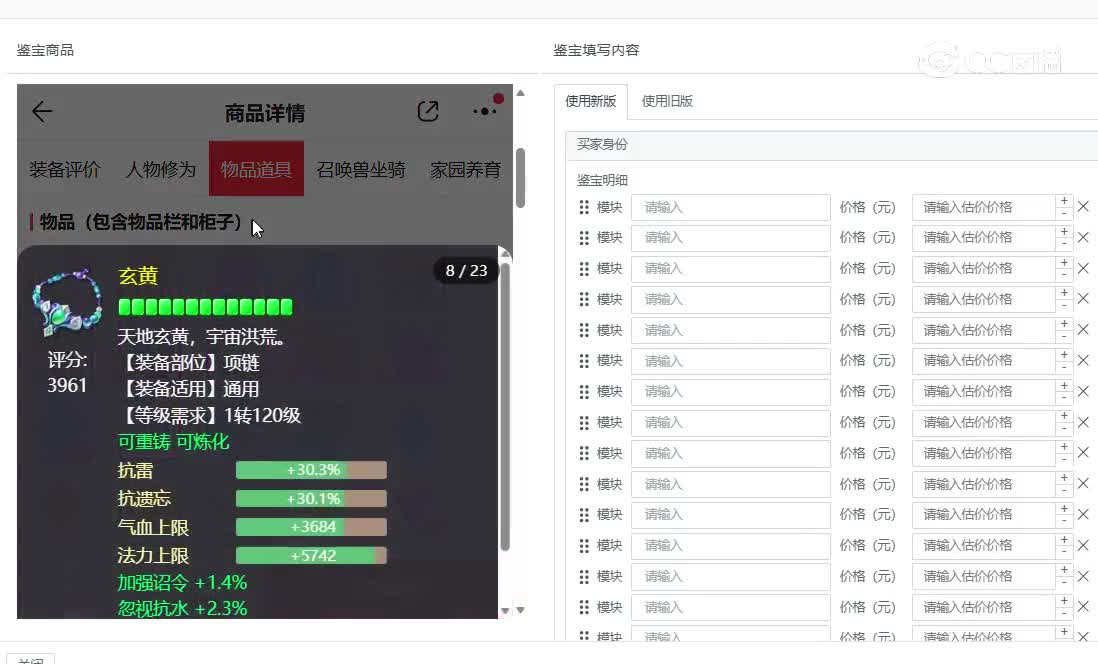Click the item name text 玄黄
The image size is (1098, 664).
[x=138, y=276]
